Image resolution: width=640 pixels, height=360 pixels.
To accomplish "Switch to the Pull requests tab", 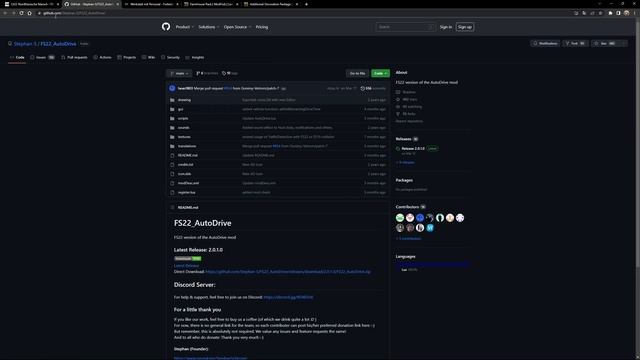I will [x=74, y=58].
